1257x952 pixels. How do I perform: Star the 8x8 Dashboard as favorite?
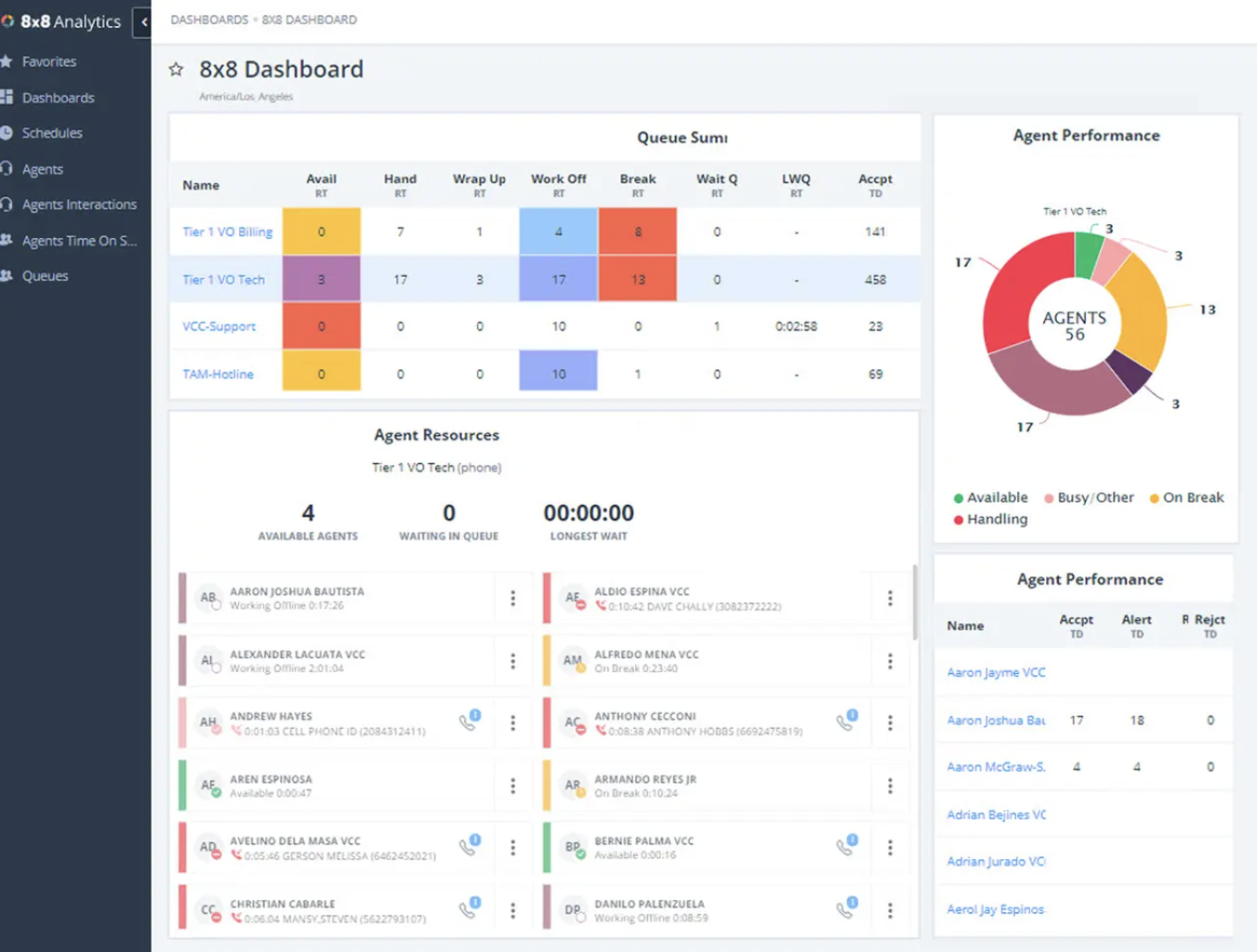click(x=176, y=70)
